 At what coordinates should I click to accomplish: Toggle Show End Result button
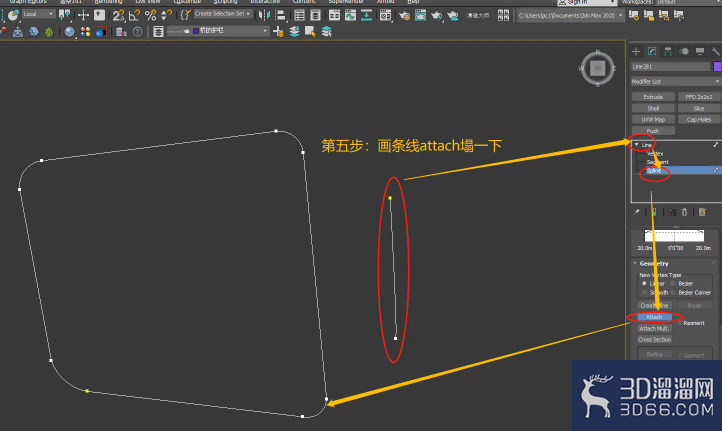pos(654,212)
